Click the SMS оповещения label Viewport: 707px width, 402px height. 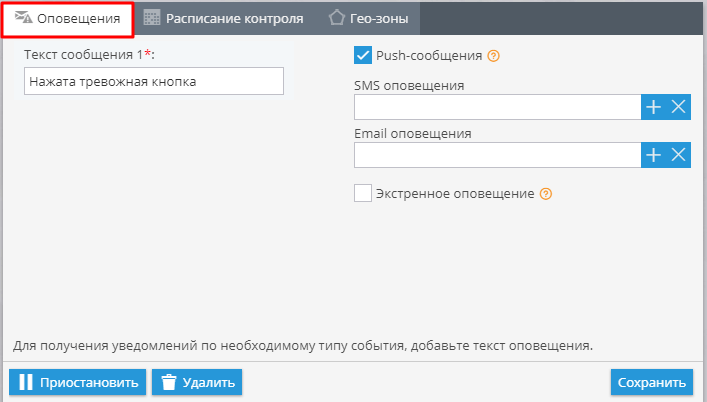(409, 86)
